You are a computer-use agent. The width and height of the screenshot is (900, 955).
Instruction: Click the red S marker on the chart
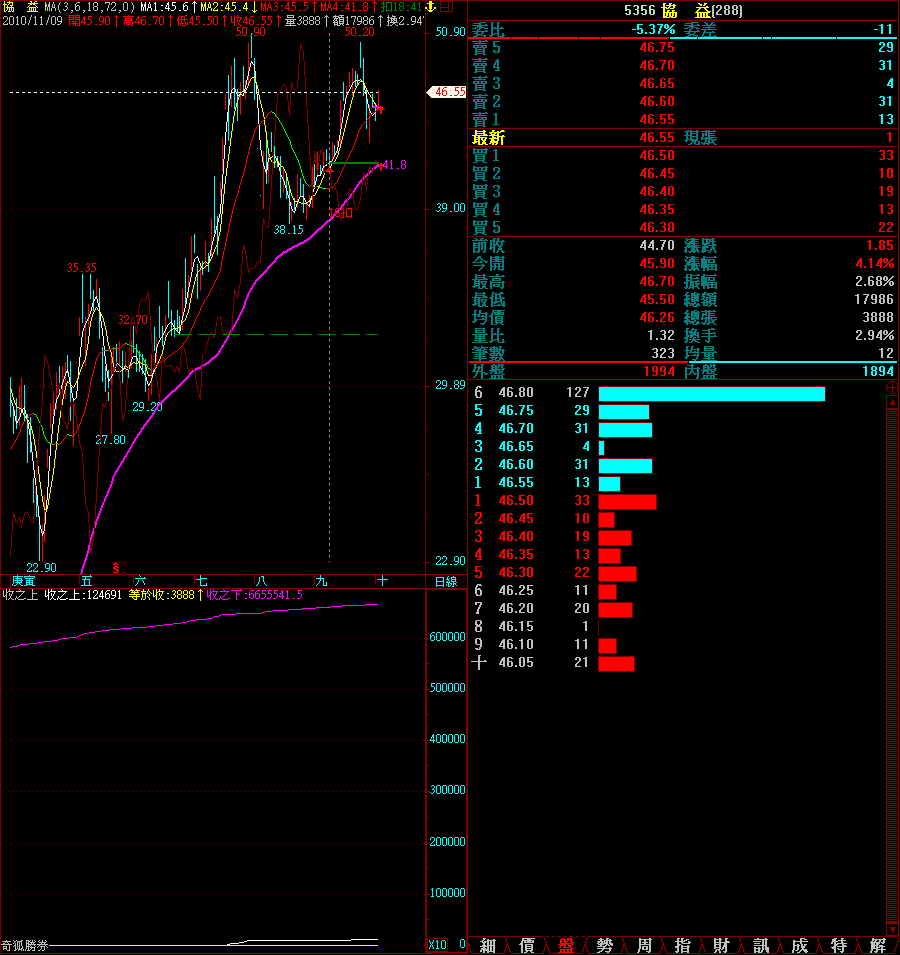click(x=116, y=567)
